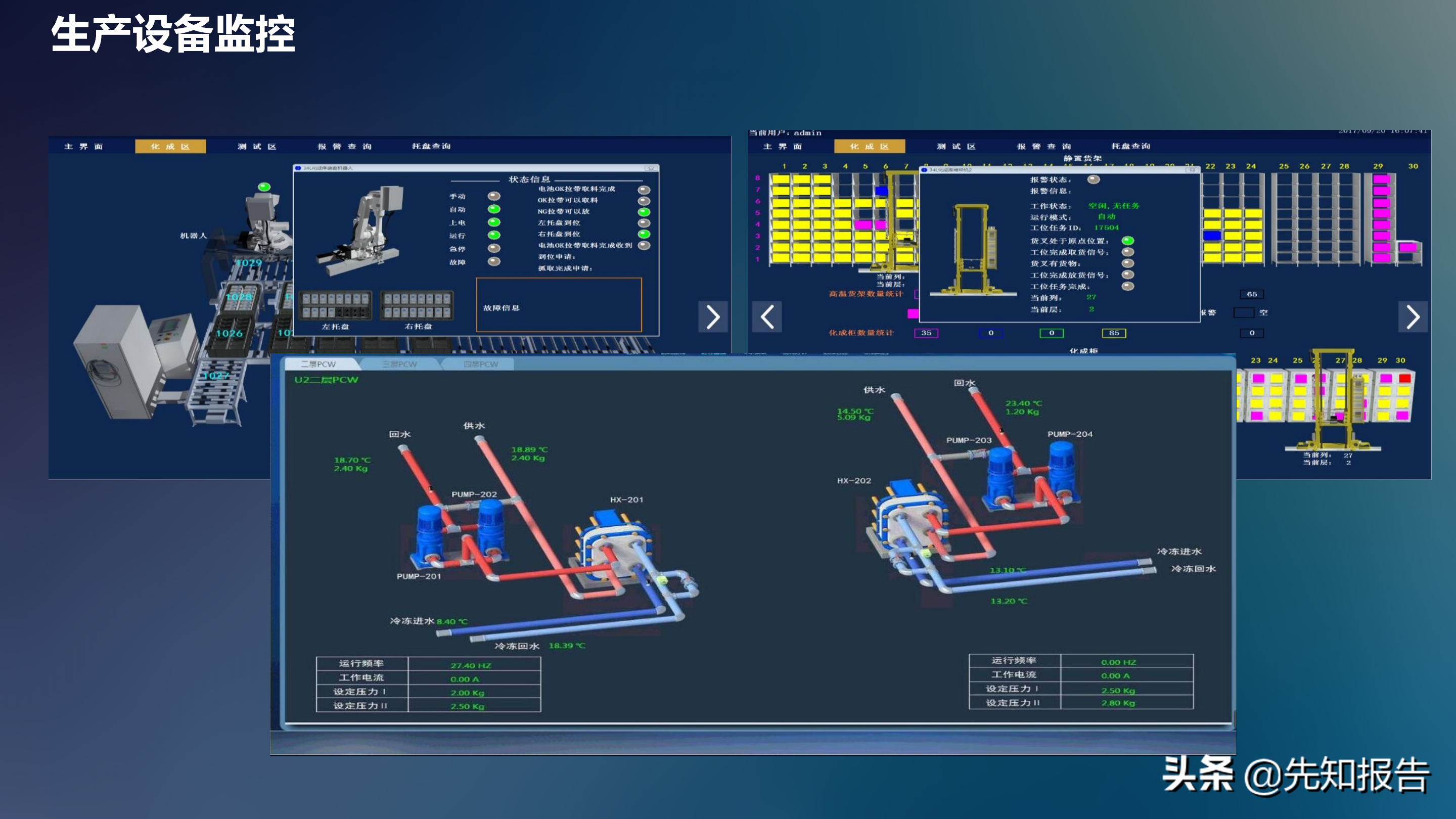The height and width of the screenshot is (819, 1456).
Task: Select the 二层PCW tab
Action: (319, 364)
